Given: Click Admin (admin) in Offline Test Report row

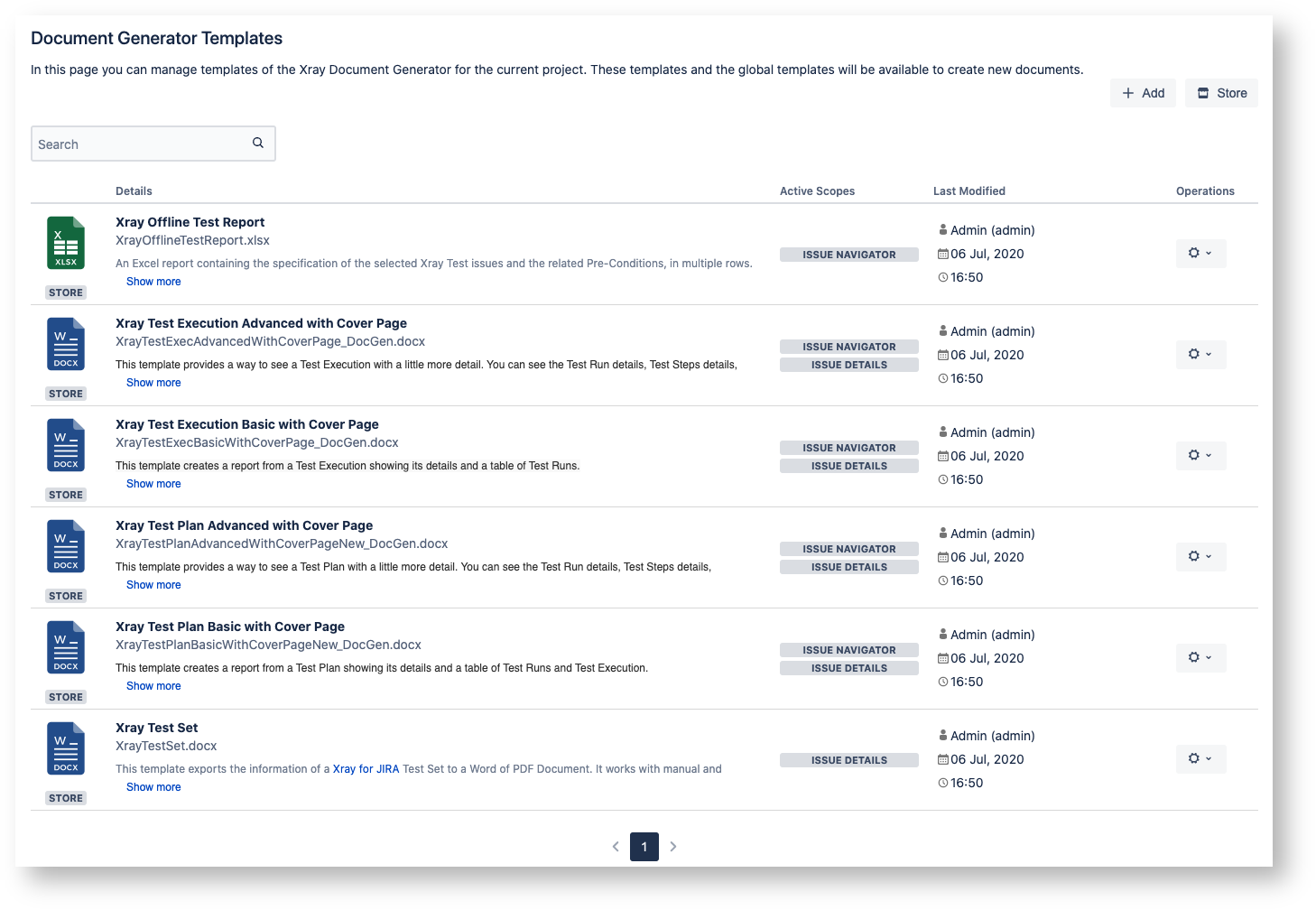Looking at the screenshot, I should coord(992,230).
